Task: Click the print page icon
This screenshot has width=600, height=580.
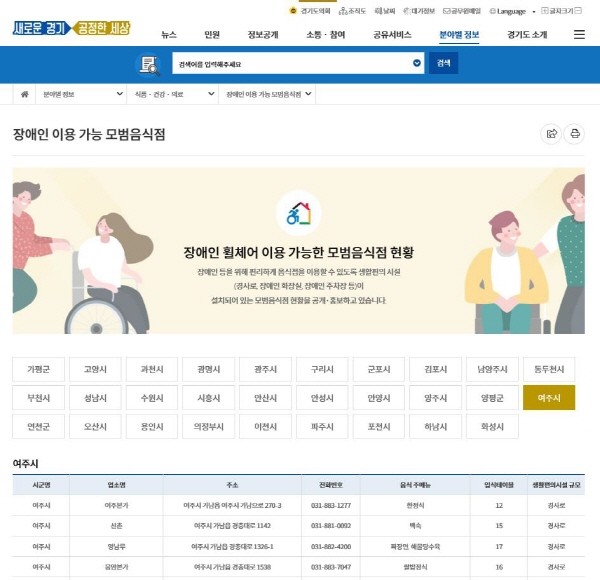Action: (x=575, y=134)
